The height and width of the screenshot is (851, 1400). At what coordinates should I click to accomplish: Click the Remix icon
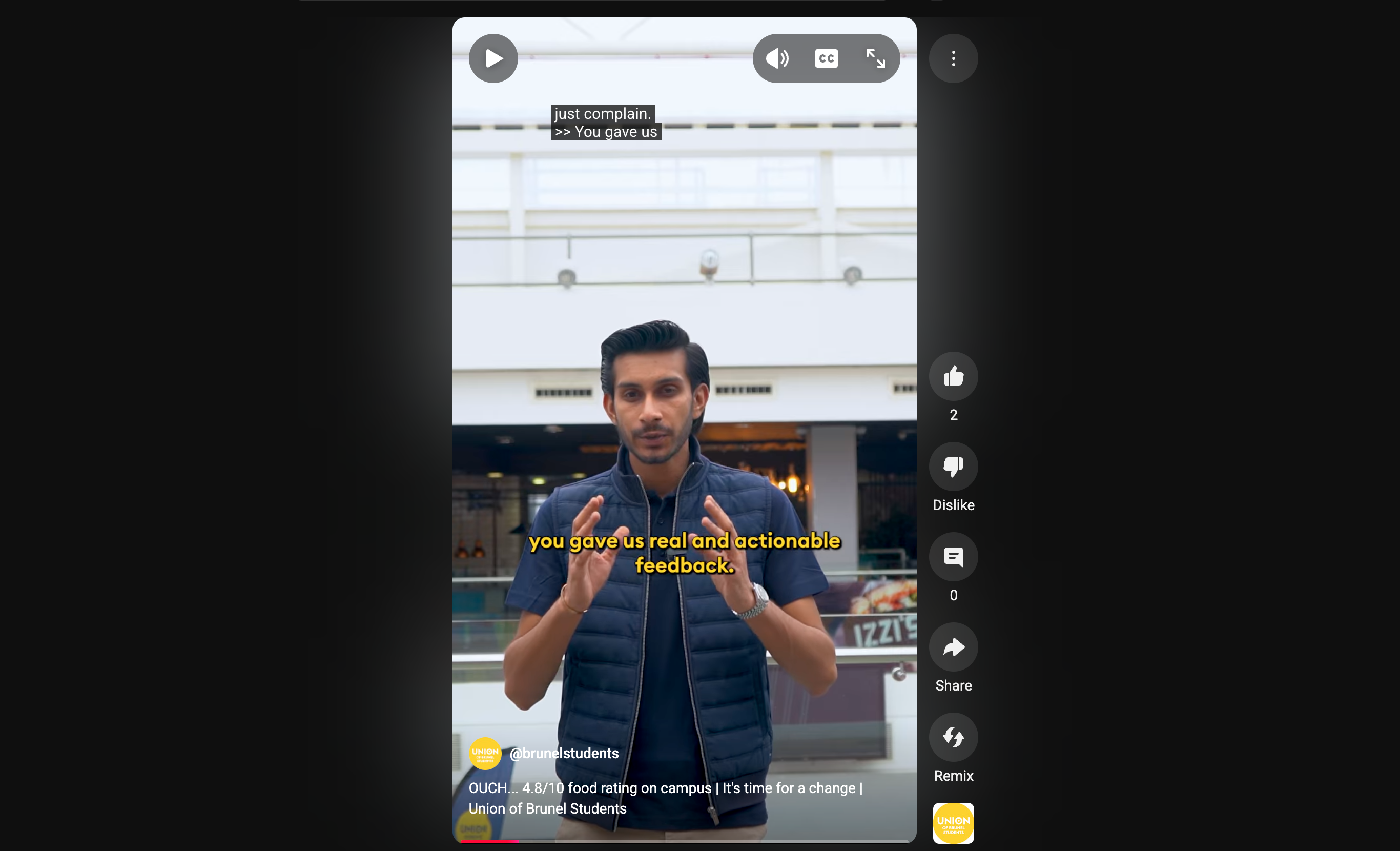(x=954, y=737)
